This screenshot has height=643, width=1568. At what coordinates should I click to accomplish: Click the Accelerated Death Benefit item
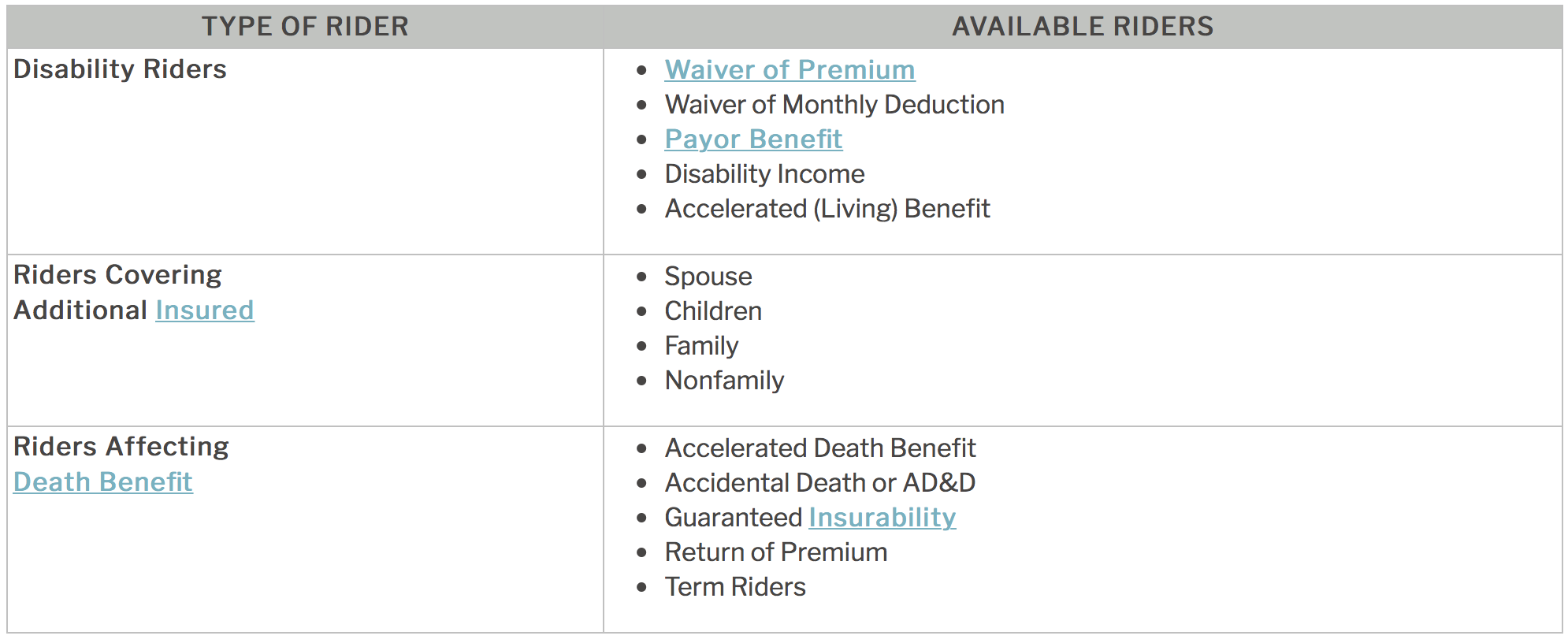coord(820,448)
